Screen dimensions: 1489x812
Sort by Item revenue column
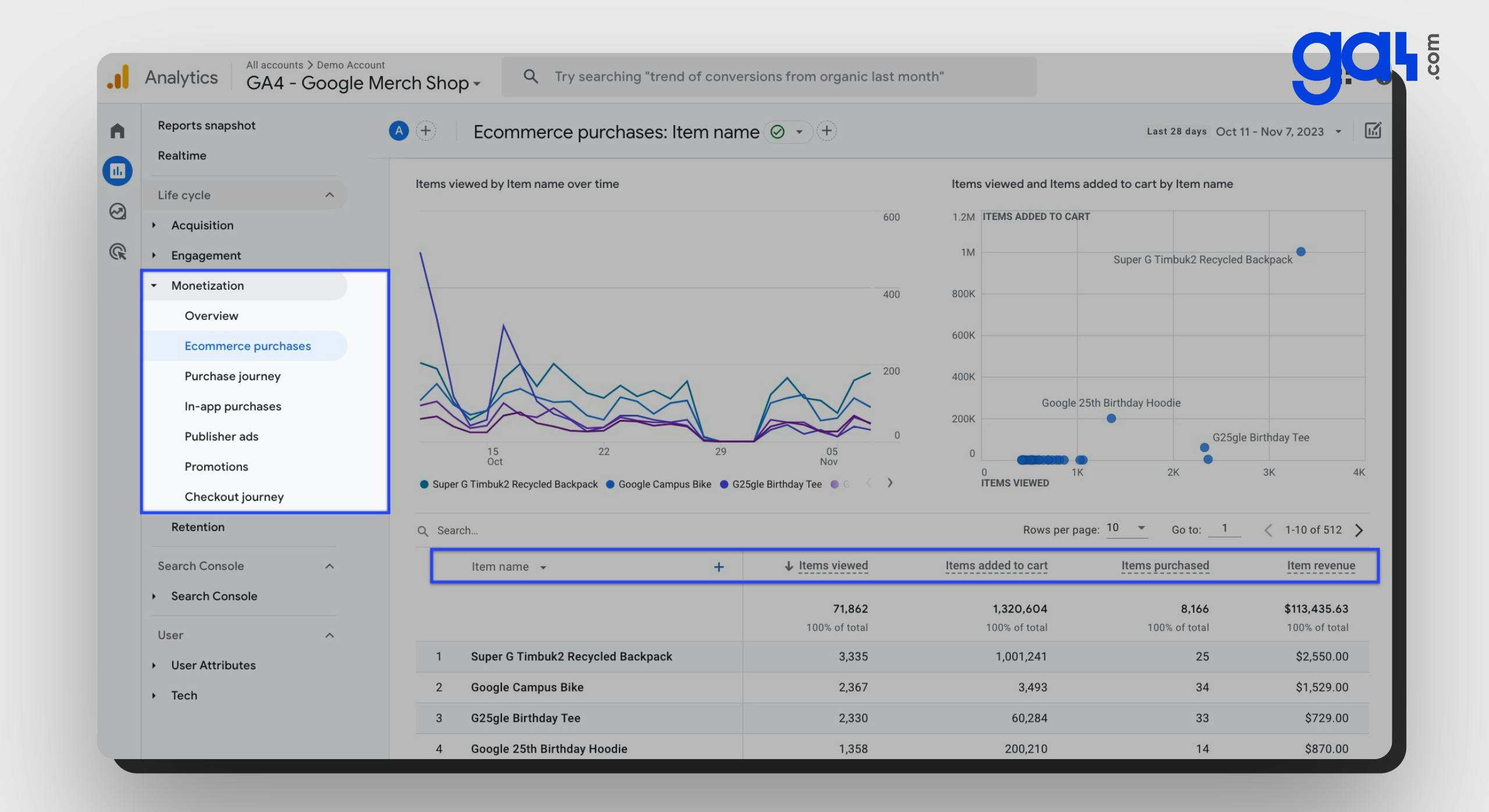point(1321,566)
